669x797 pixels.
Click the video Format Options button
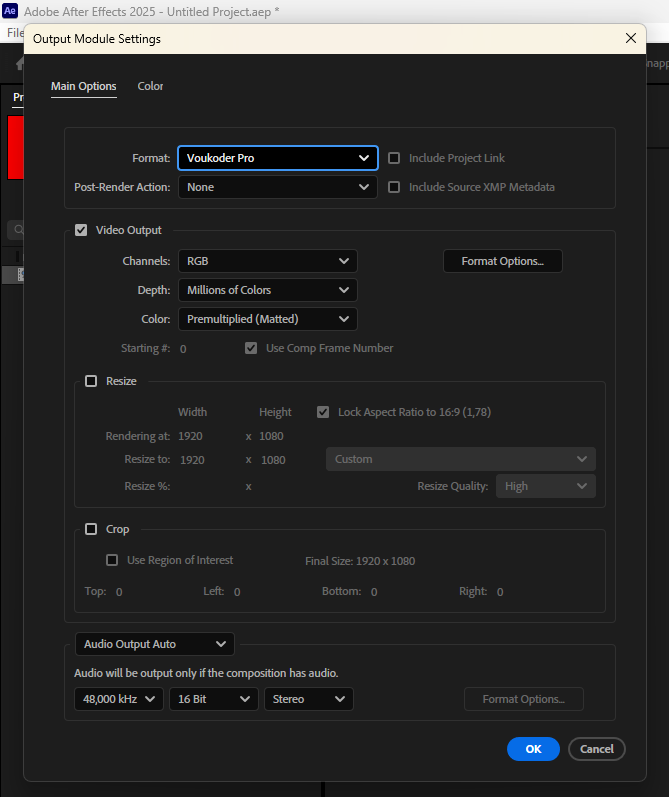pyautogui.click(x=502, y=261)
